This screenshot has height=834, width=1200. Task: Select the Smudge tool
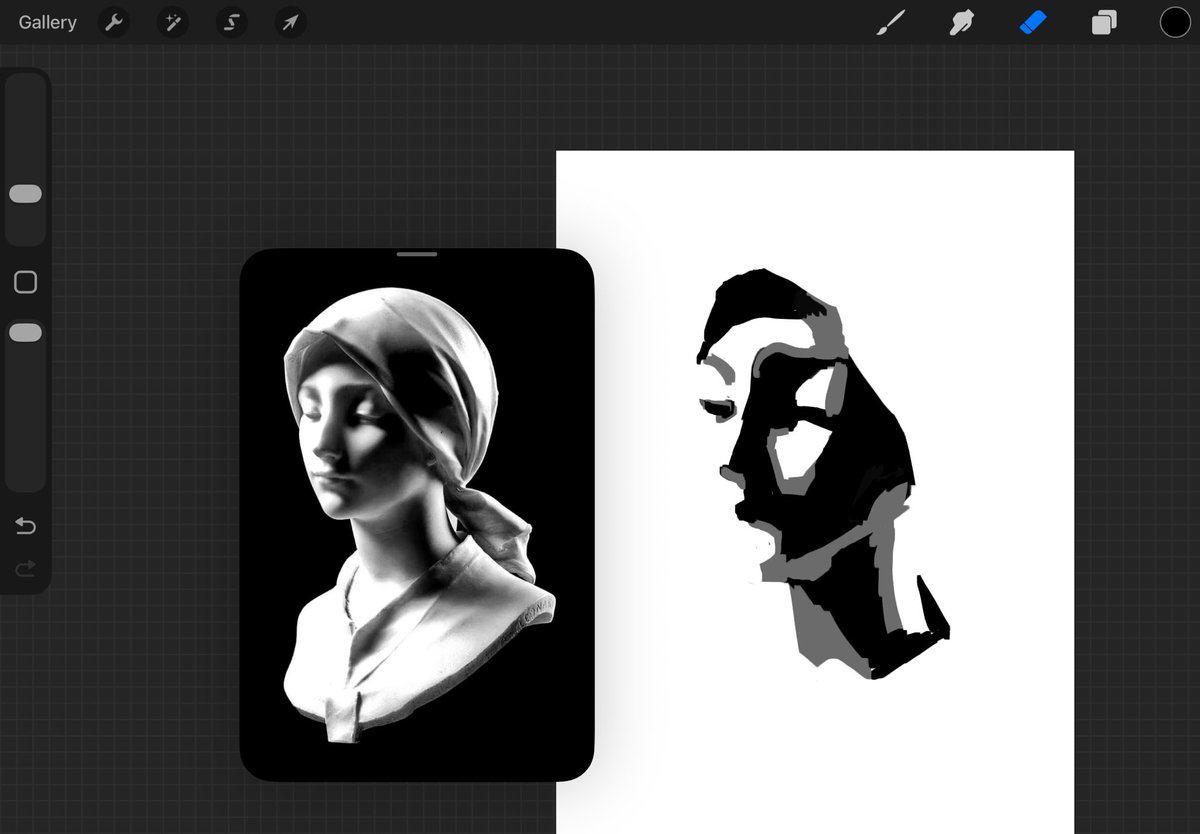(x=962, y=22)
